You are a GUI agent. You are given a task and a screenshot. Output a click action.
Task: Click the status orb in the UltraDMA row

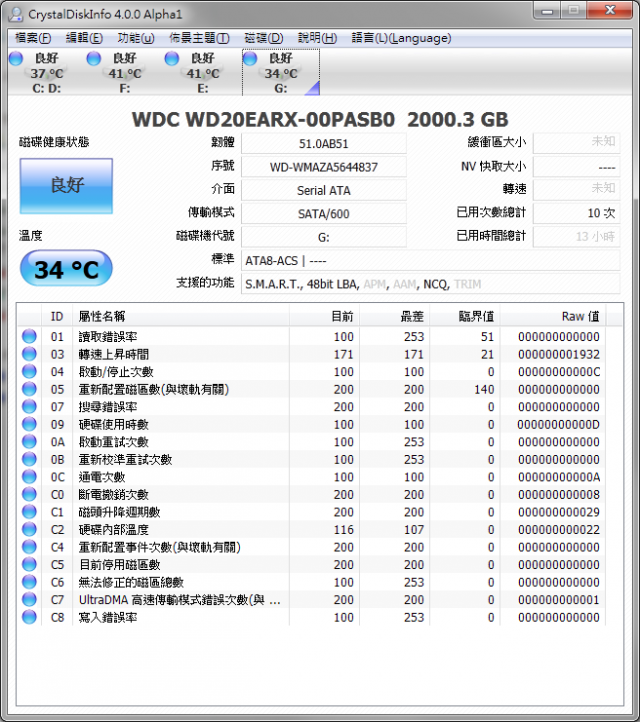29,599
